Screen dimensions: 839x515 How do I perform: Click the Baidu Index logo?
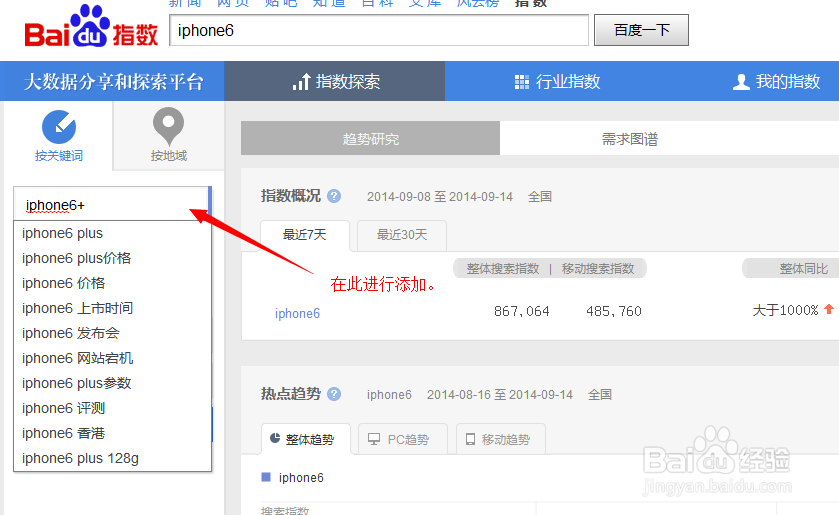click(x=91, y=27)
